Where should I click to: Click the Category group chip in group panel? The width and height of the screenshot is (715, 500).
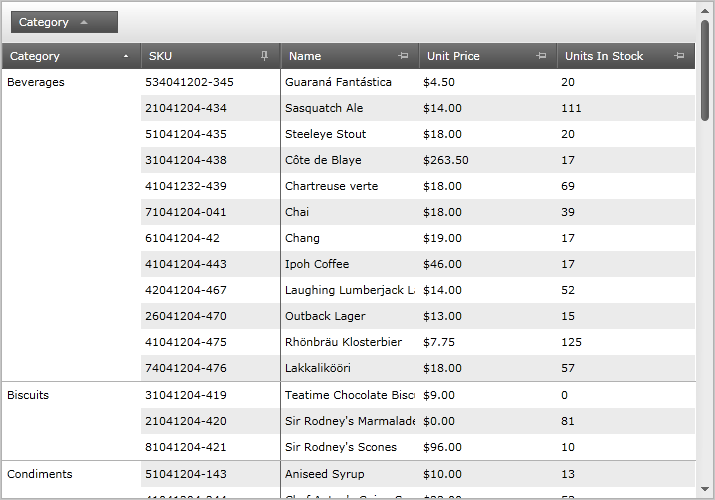coord(45,22)
